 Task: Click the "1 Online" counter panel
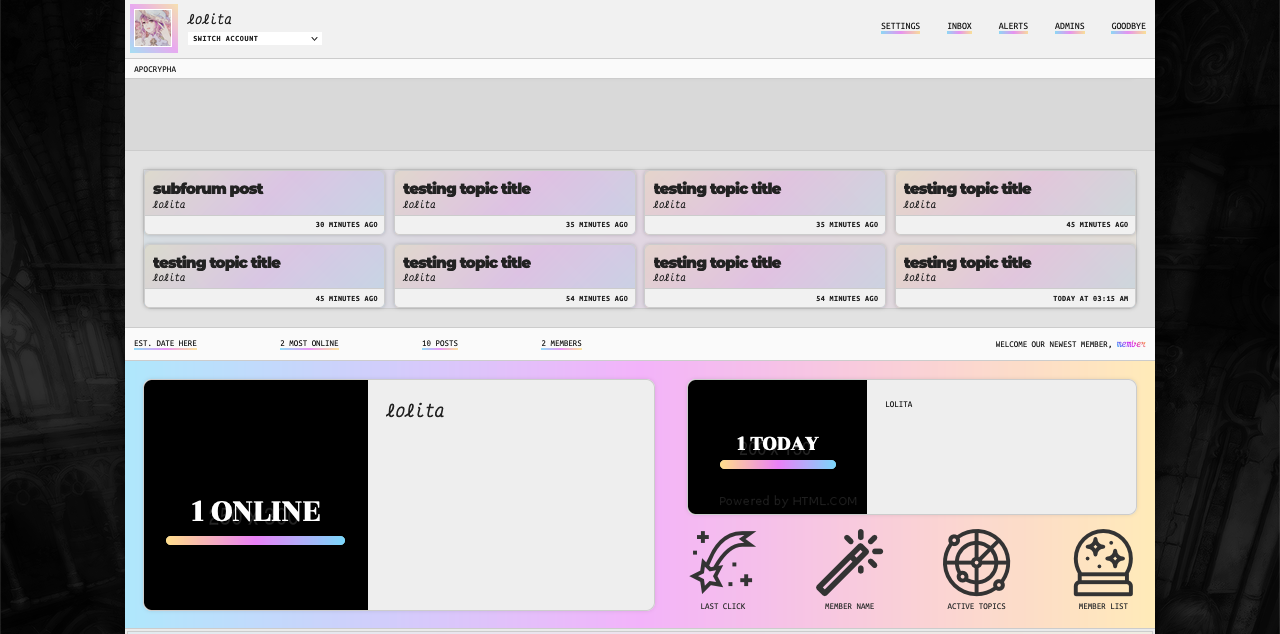pos(256,495)
